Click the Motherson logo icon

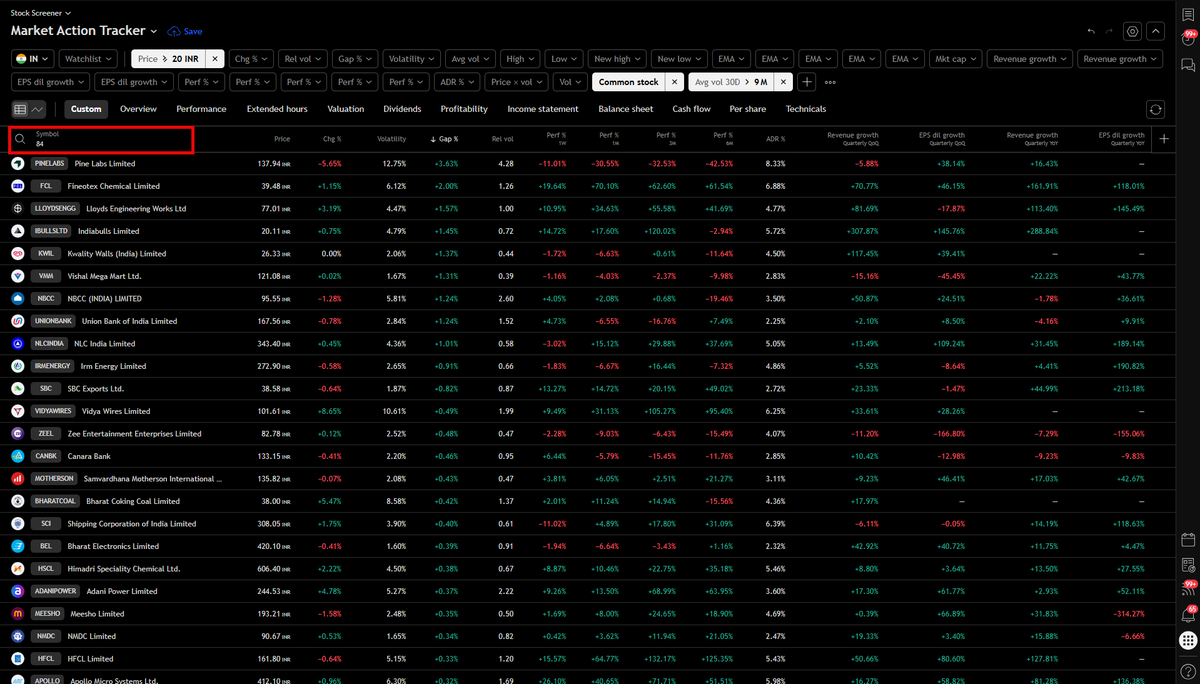click(18, 479)
